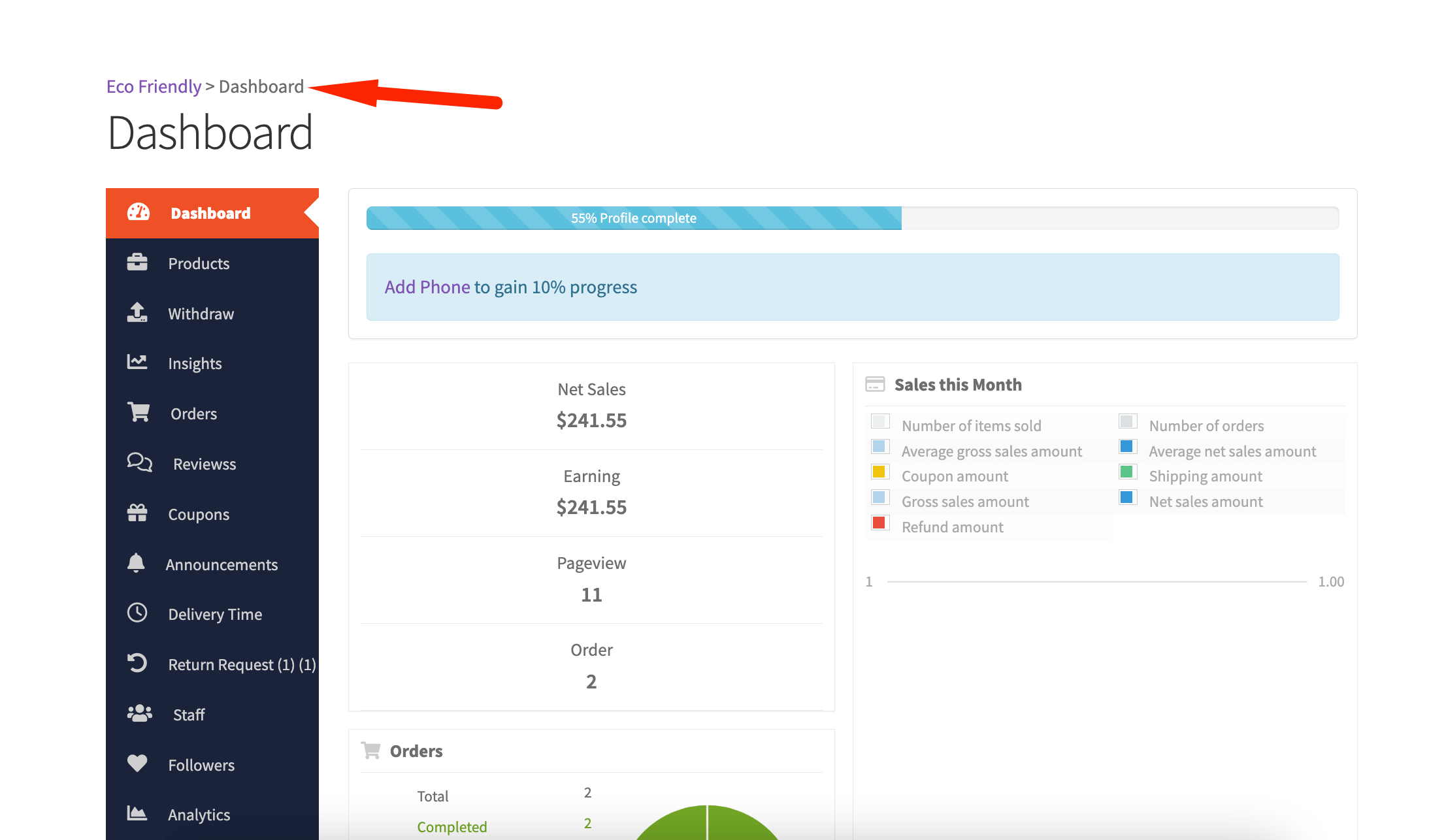Open Delivery Time settings in sidebar

click(x=212, y=614)
